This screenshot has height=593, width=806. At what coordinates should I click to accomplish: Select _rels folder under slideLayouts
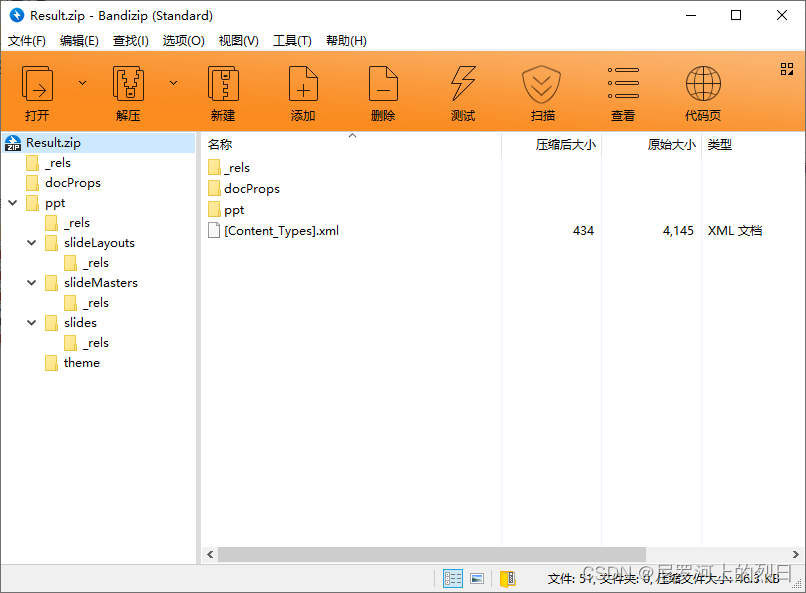click(x=87, y=263)
